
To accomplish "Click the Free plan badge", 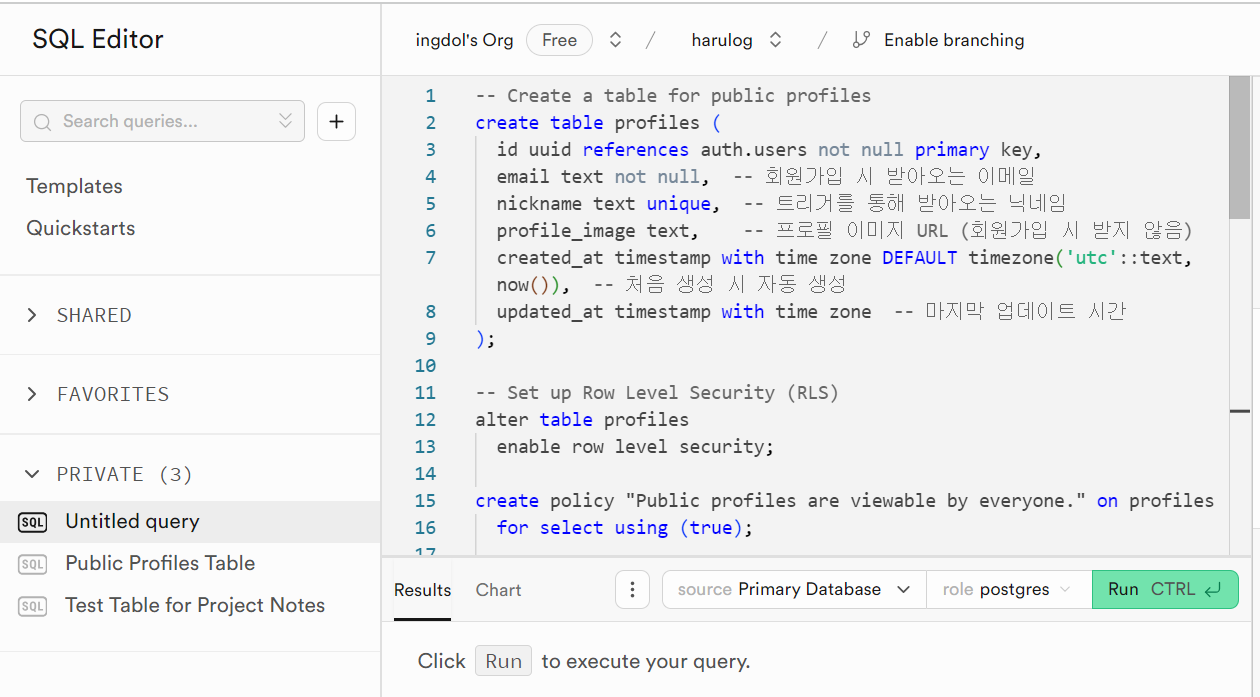I will pyautogui.click(x=559, y=40).
